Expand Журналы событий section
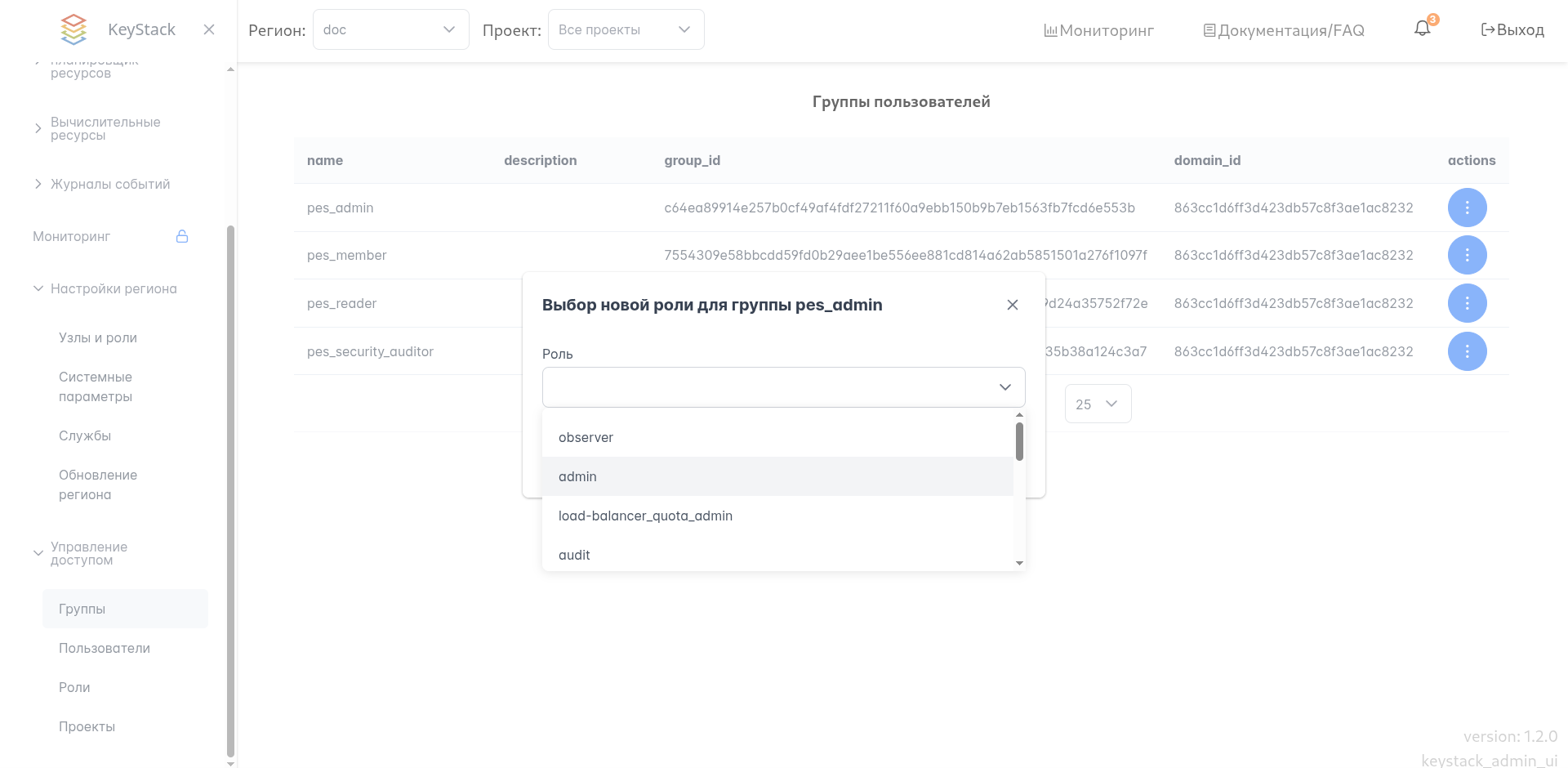The image size is (1568, 768). [x=109, y=184]
